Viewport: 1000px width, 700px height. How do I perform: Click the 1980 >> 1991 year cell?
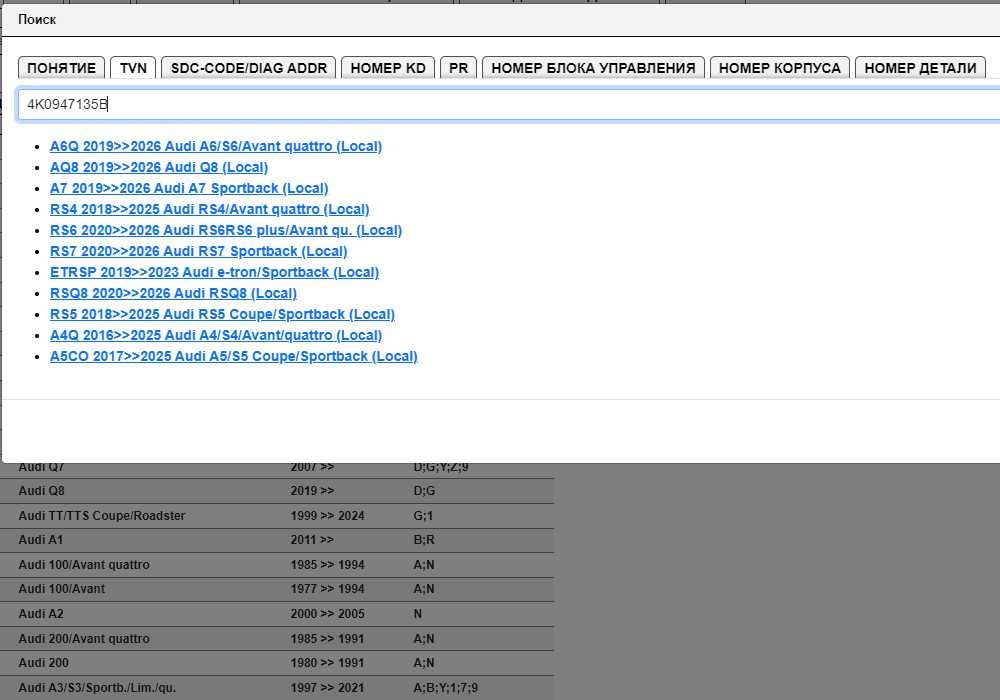point(327,663)
